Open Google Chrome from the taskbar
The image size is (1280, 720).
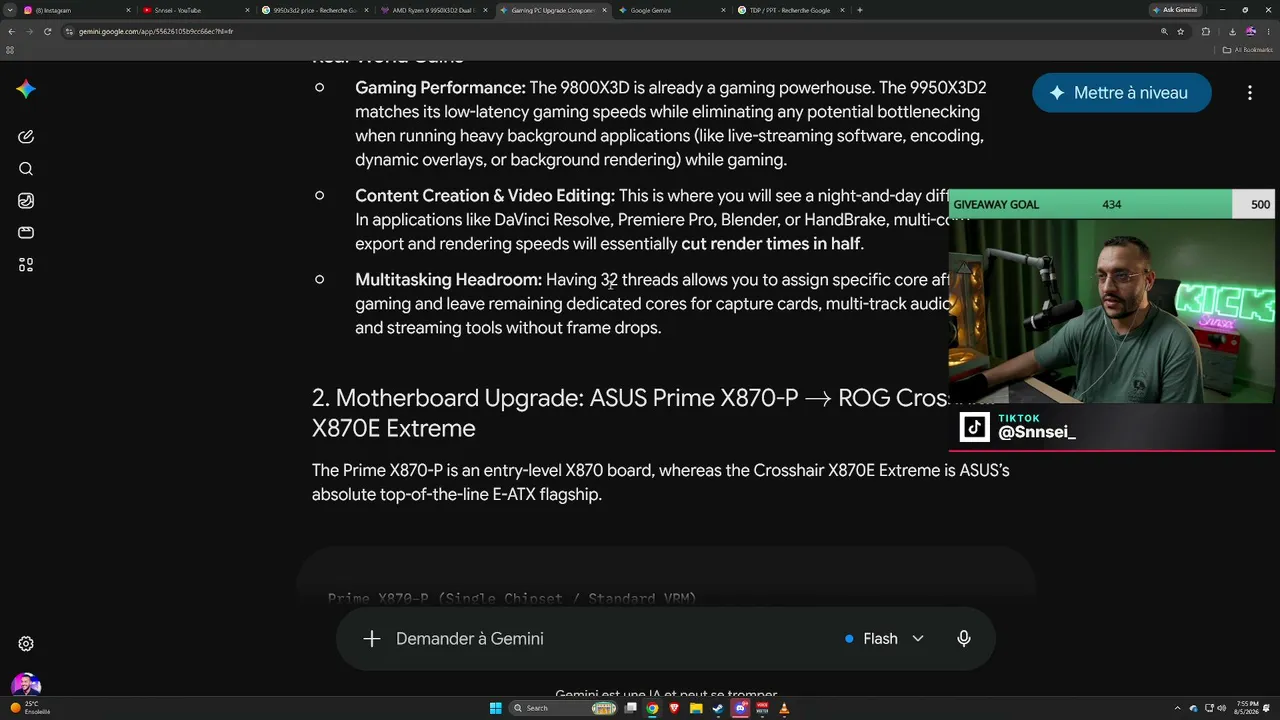(x=652, y=709)
